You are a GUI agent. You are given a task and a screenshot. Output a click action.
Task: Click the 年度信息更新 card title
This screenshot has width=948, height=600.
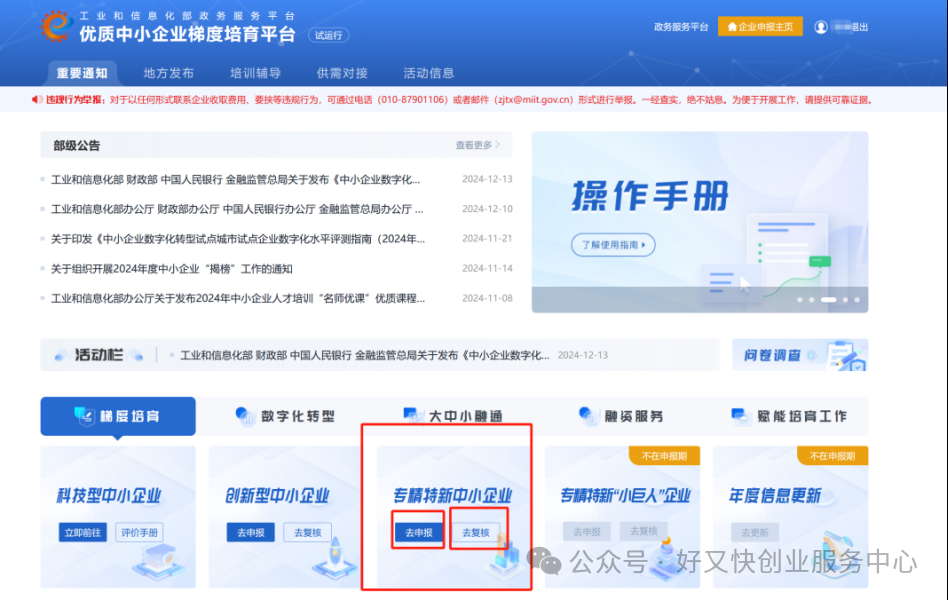775,496
